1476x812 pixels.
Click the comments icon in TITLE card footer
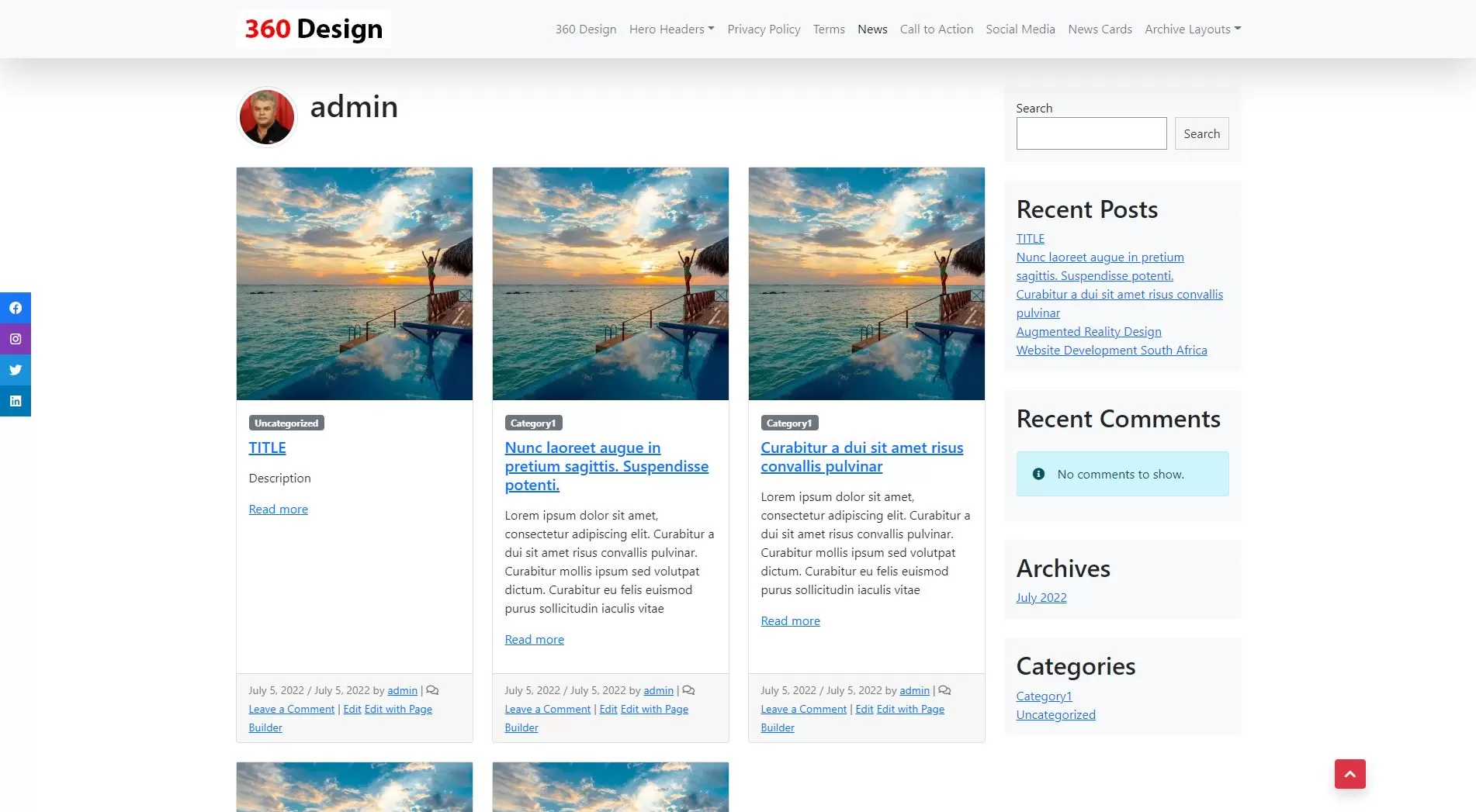(x=432, y=690)
